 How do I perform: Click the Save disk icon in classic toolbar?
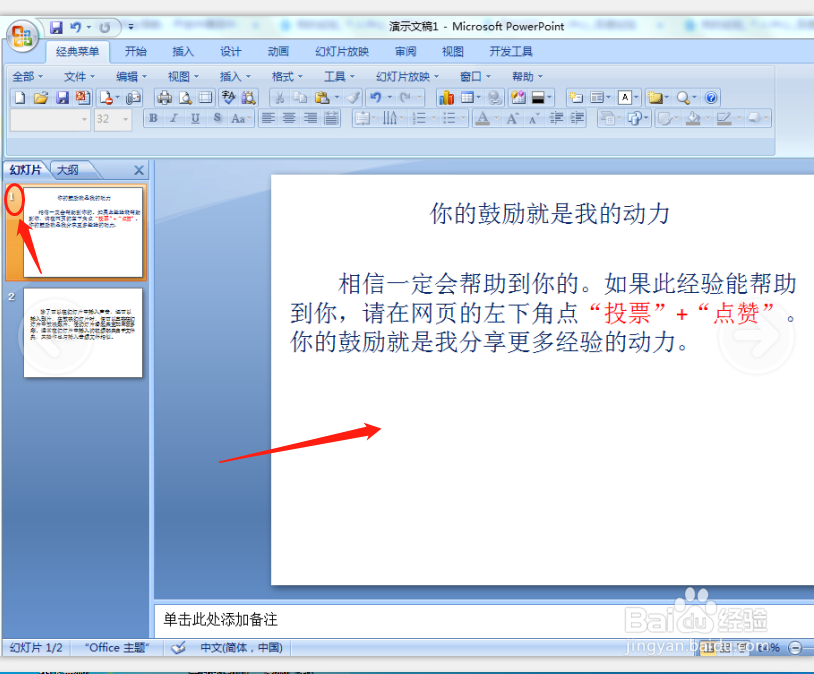(62, 98)
